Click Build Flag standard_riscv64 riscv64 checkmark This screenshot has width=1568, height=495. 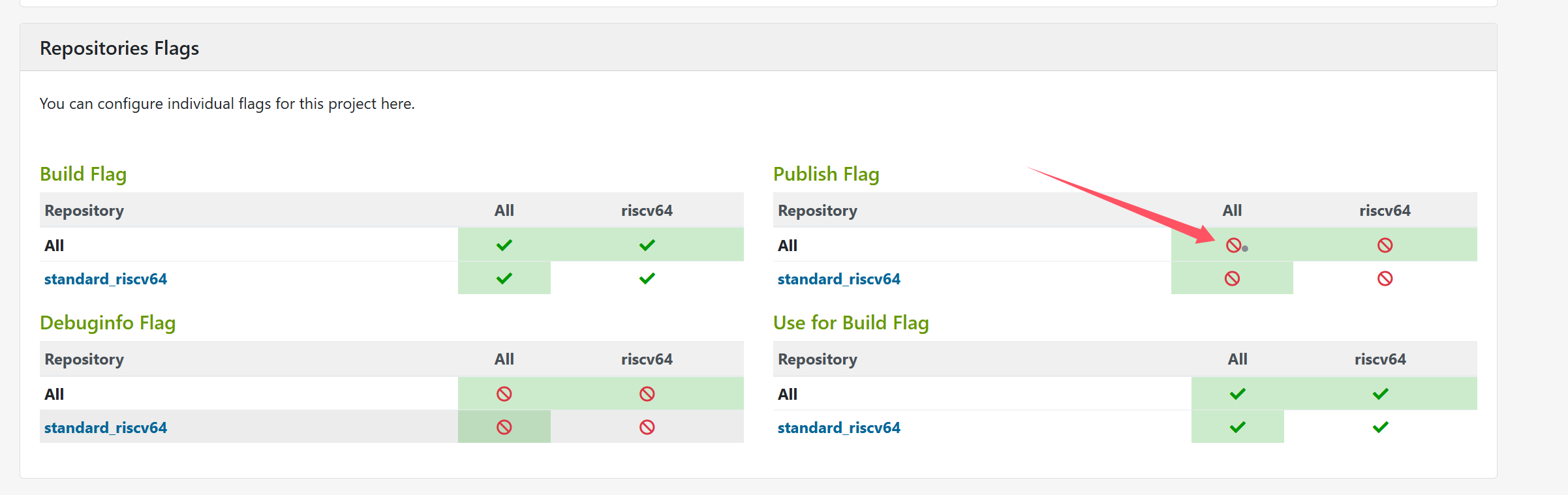[x=647, y=278]
